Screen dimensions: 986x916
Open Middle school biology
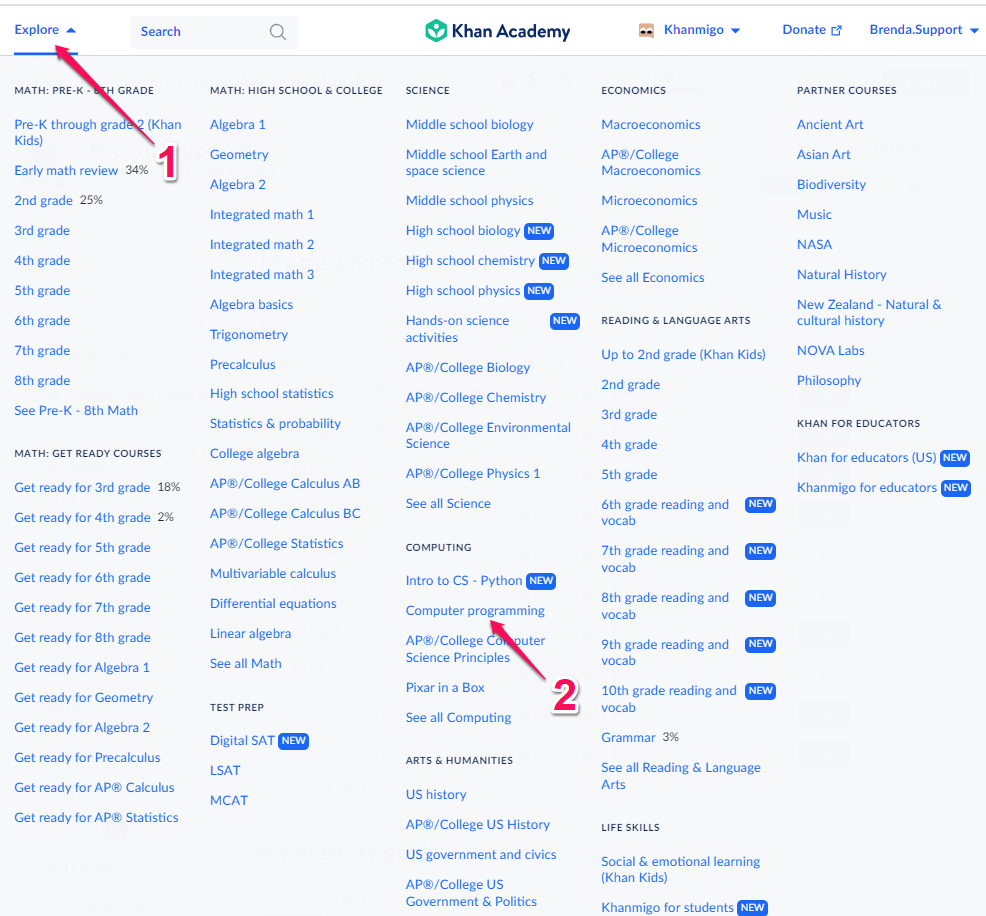coord(470,124)
